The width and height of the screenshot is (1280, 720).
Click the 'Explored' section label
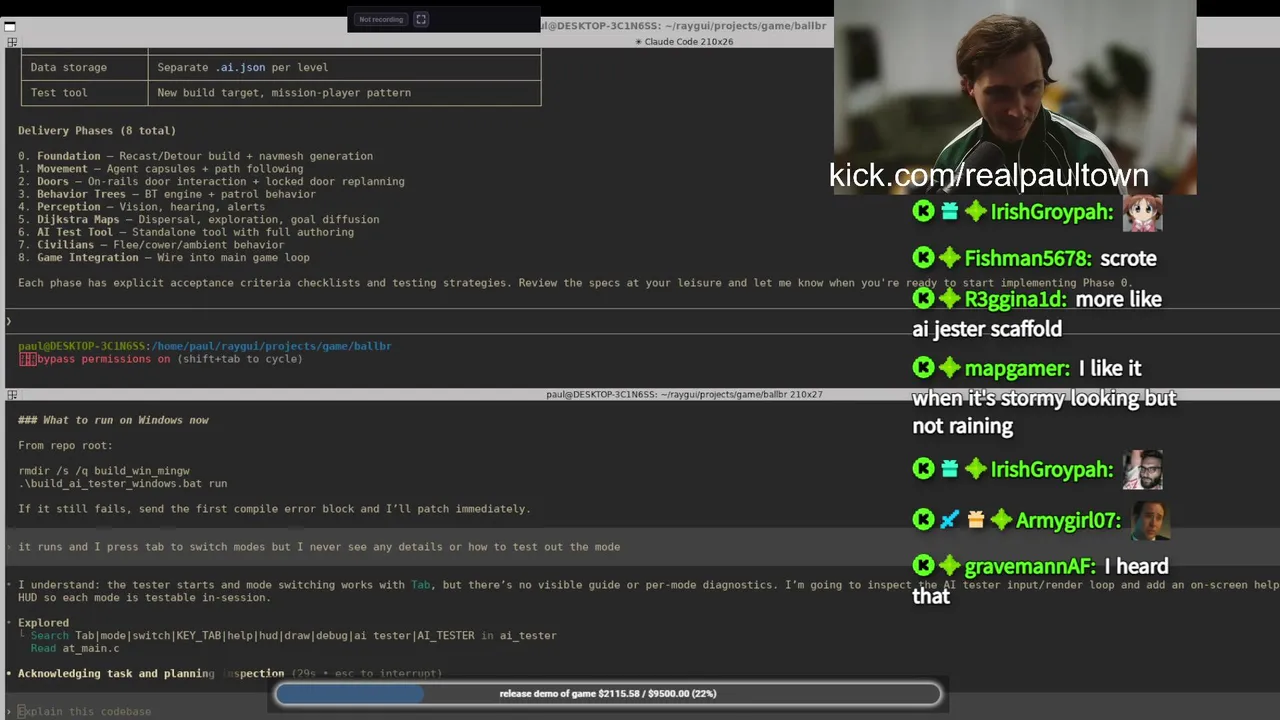pyautogui.click(x=43, y=623)
